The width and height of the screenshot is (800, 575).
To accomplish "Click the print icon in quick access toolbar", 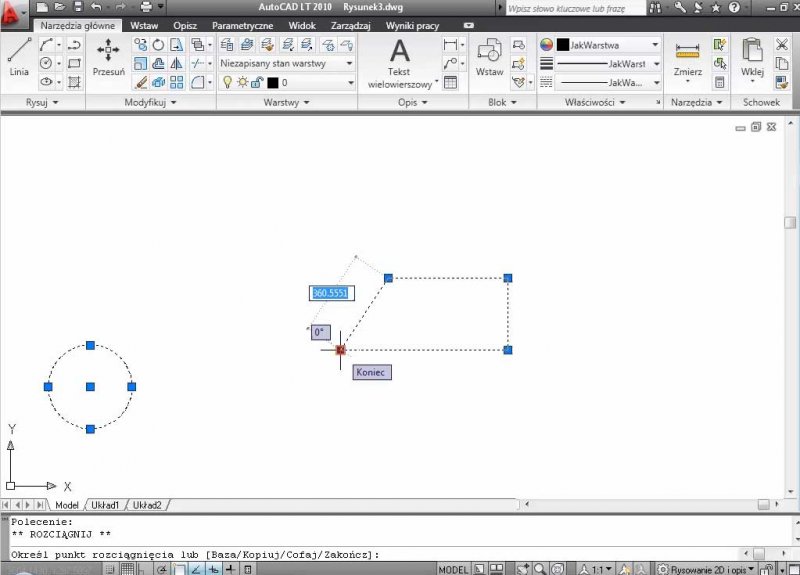I will pyautogui.click(x=146, y=7).
